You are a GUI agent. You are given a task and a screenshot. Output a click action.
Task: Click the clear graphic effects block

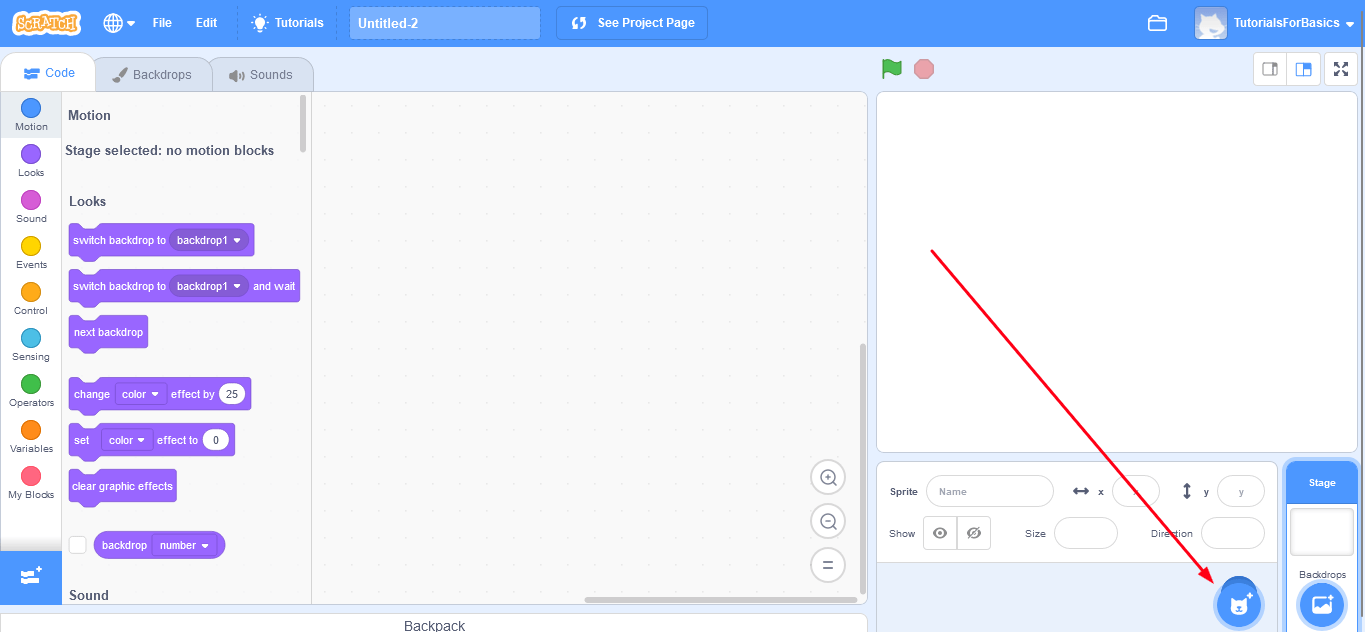click(x=122, y=487)
